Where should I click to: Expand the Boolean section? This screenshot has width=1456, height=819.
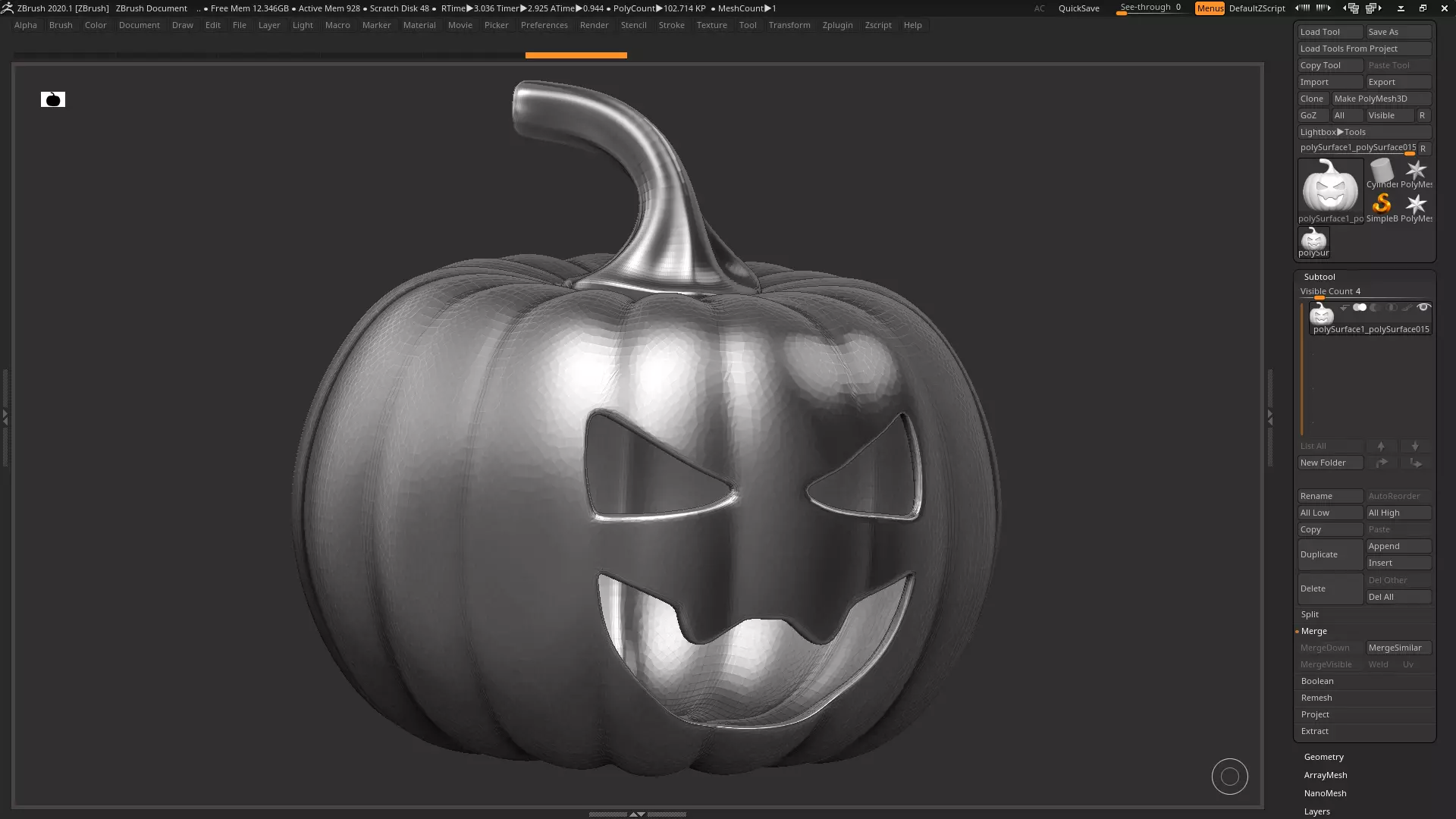pyautogui.click(x=1317, y=681)
